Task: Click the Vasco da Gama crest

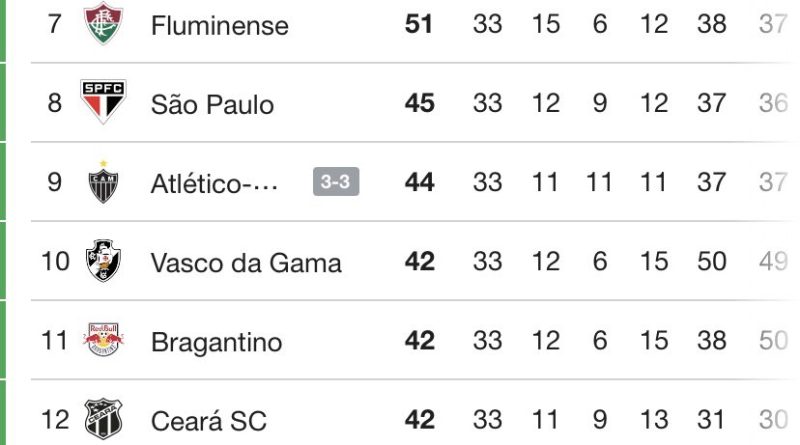Action: [101, 262]
